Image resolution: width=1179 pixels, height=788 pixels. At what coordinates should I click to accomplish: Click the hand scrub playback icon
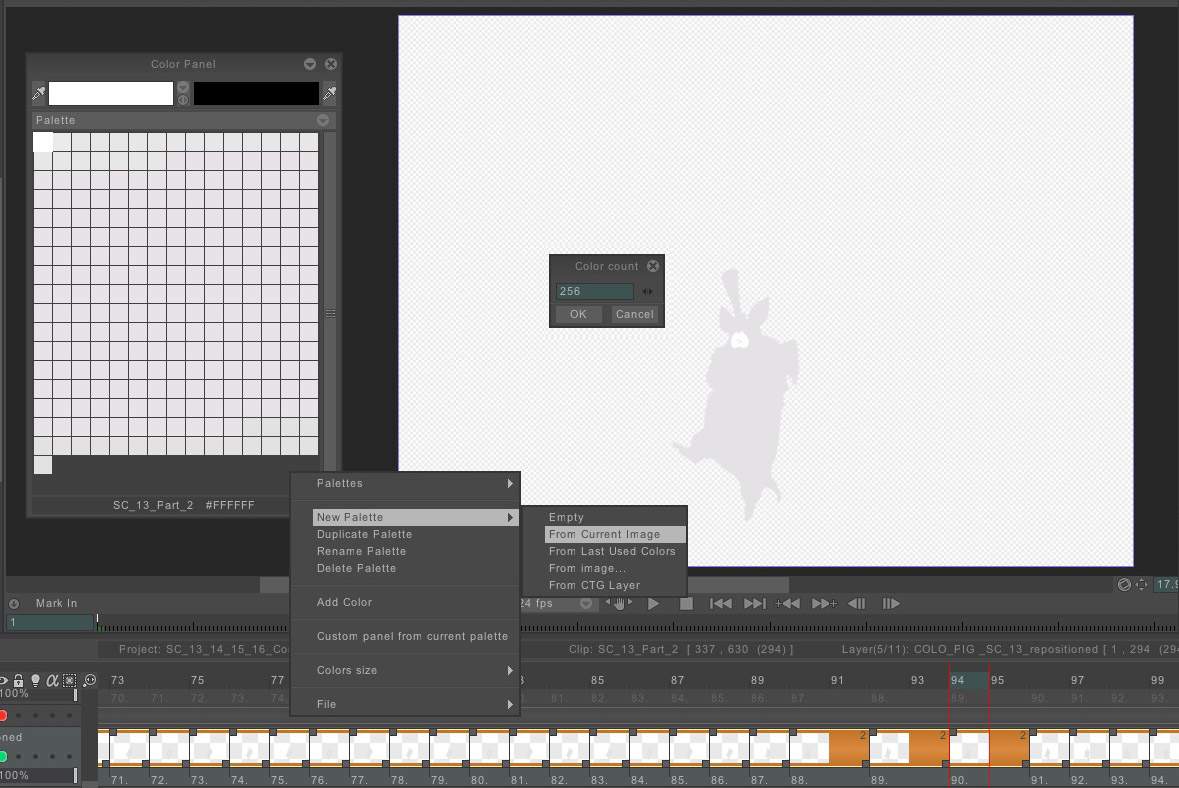619,603
